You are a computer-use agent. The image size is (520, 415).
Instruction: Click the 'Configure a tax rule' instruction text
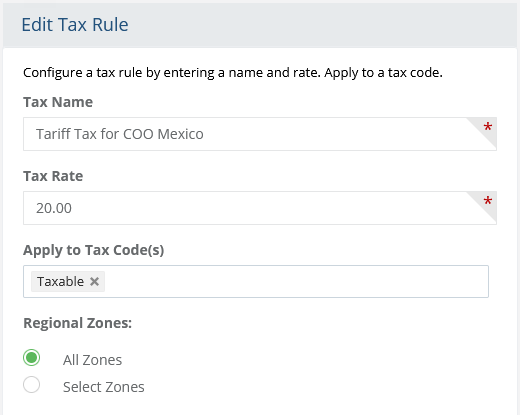coord(233,73)
